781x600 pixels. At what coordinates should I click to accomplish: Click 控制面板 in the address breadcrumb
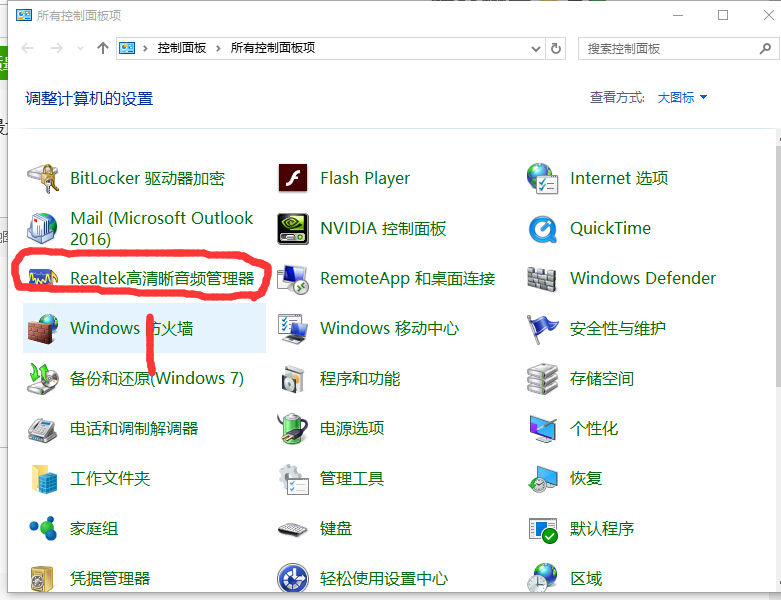182,48
